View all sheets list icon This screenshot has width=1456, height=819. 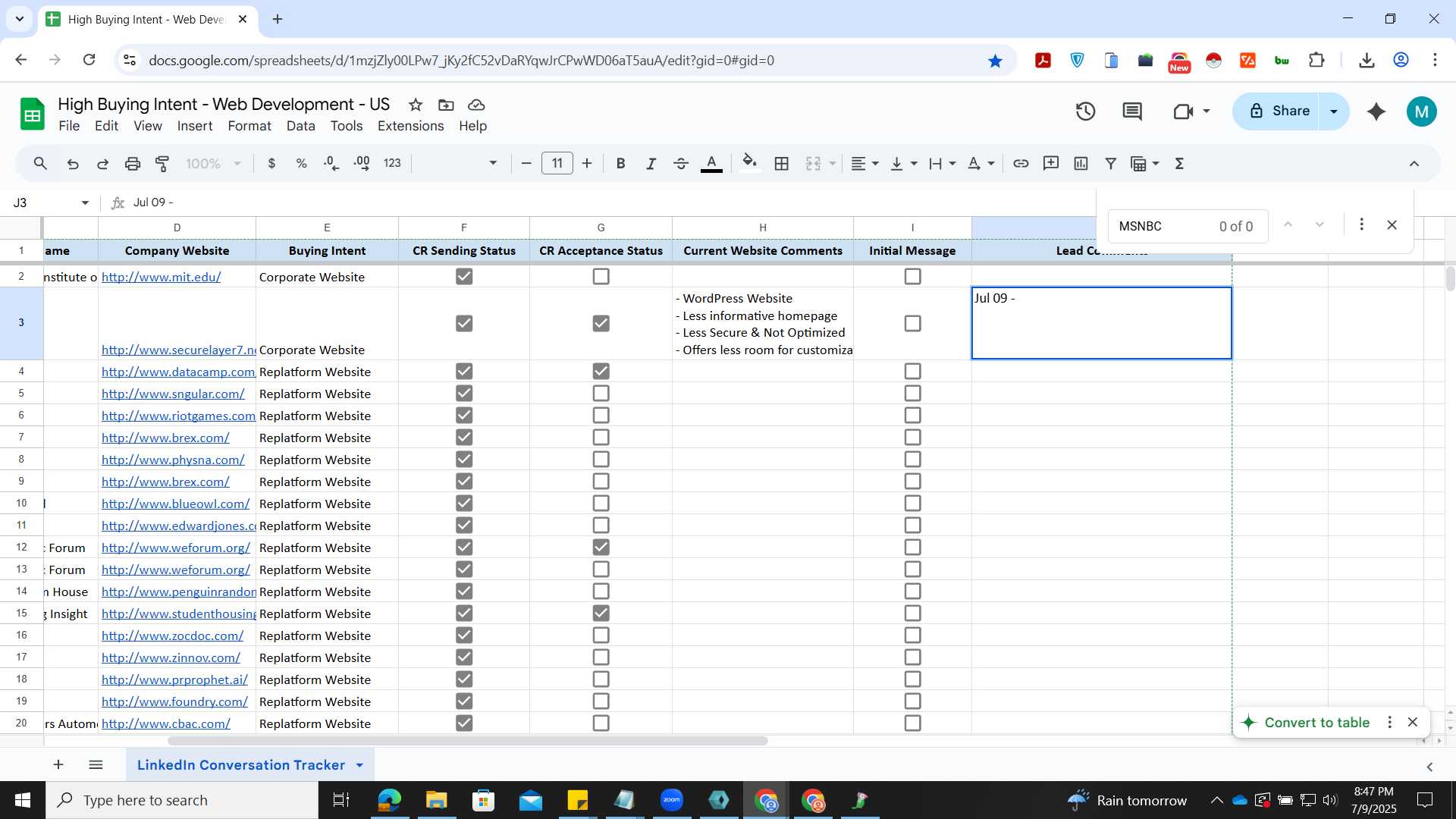[96, 765]
